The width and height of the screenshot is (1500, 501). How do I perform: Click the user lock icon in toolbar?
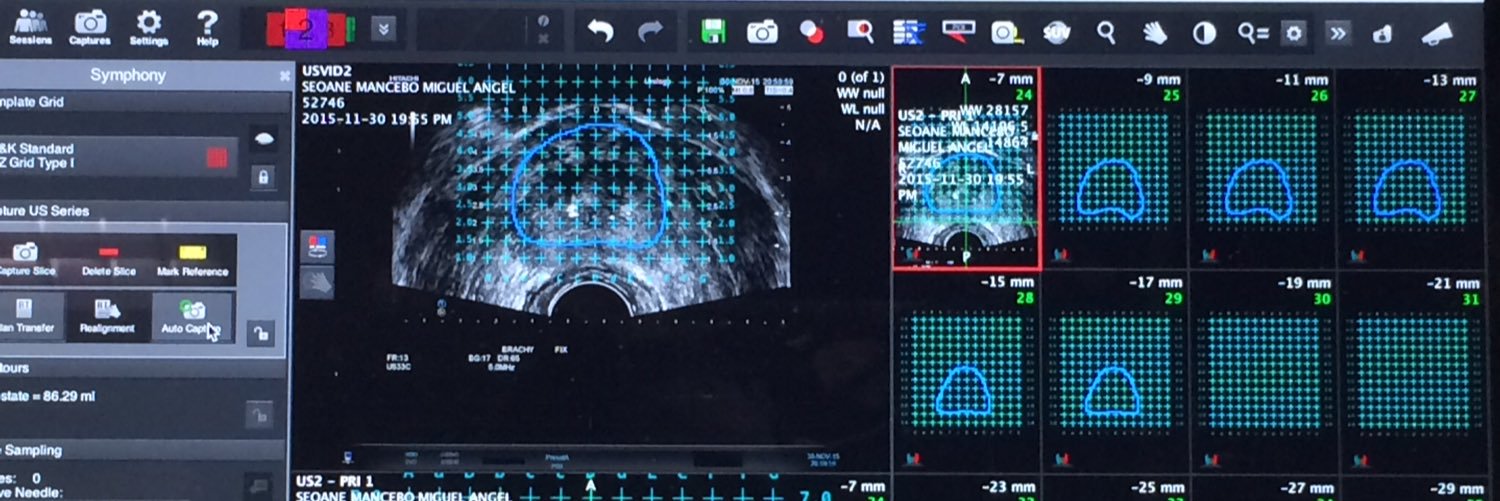pos(1383,34)
